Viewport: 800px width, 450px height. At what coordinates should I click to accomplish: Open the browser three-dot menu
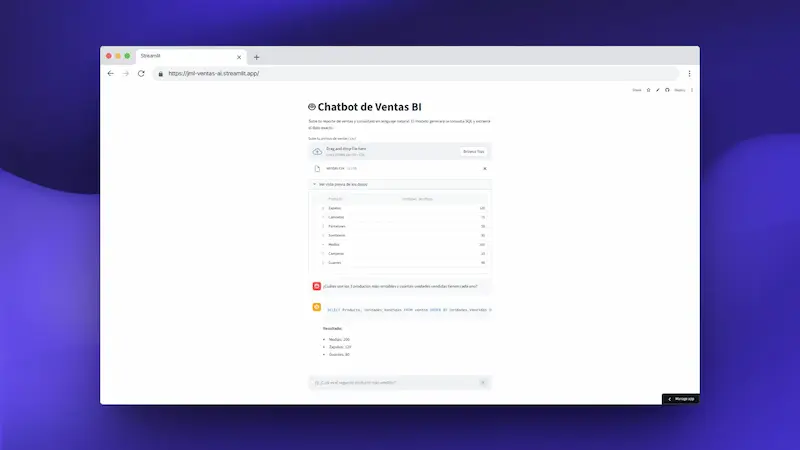689,73
